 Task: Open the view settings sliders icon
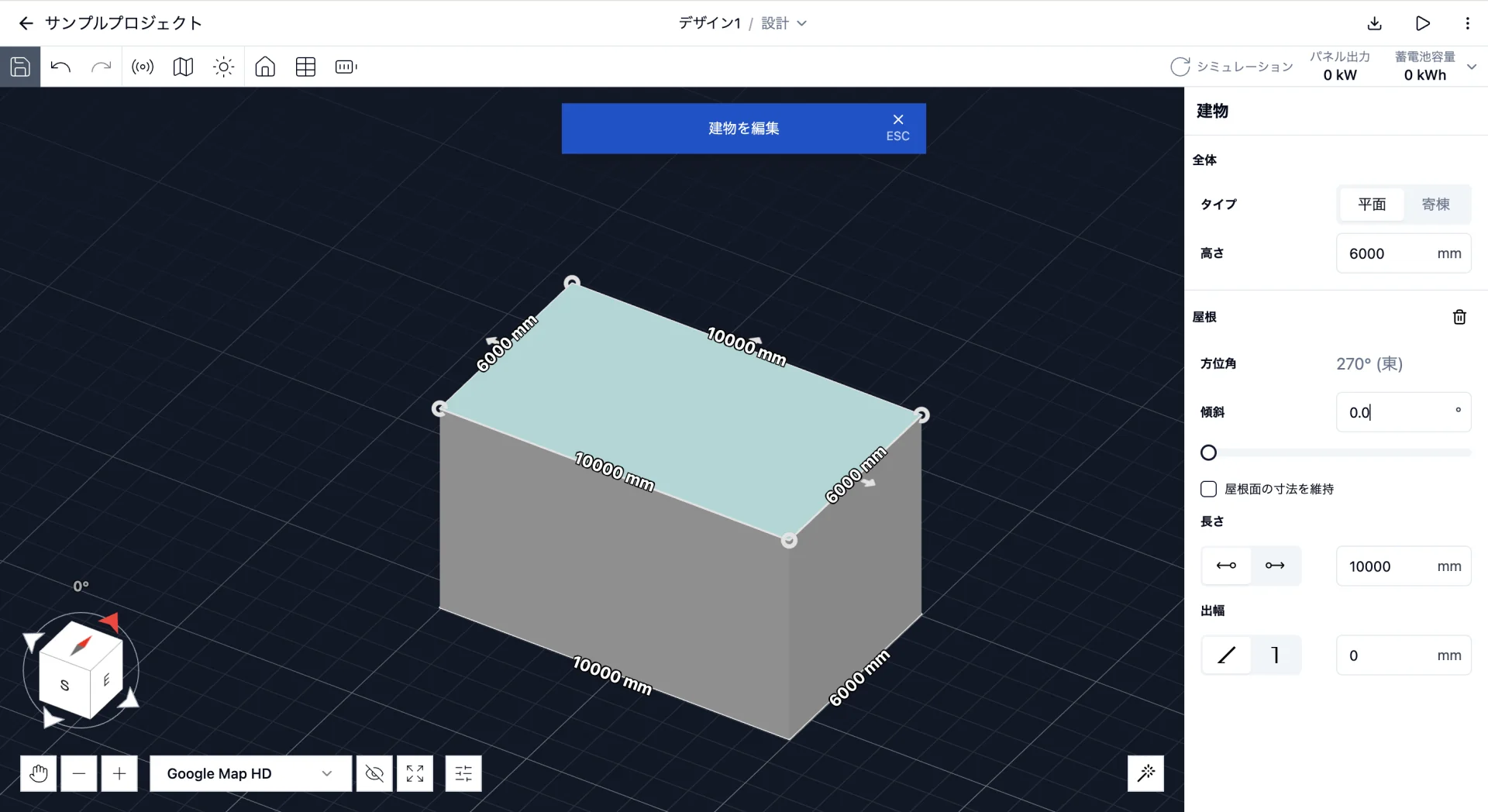click(463, 773)
